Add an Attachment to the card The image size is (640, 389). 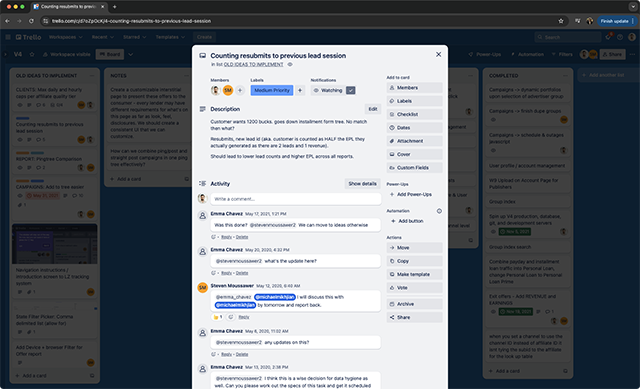(x=414, y=141)
